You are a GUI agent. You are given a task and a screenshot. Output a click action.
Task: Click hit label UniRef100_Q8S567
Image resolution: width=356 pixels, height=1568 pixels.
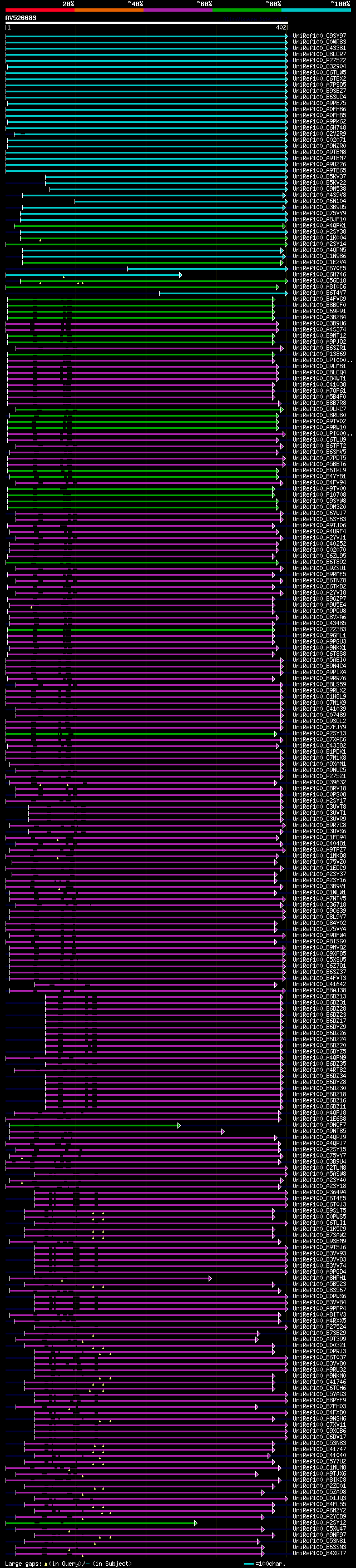point(319,1290)
